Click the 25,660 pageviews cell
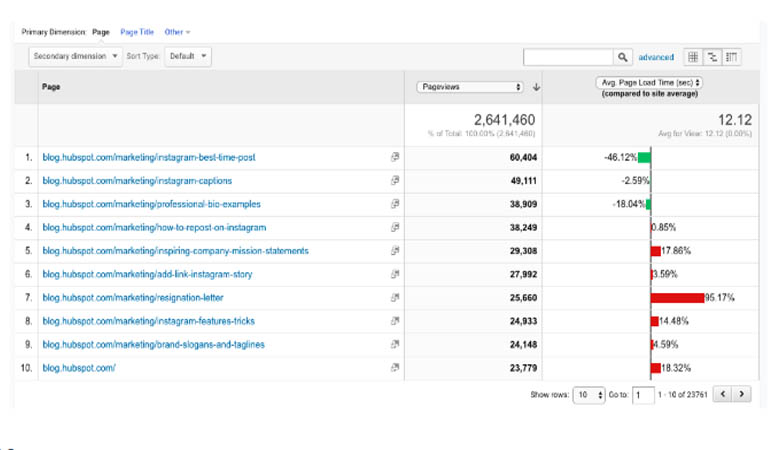 point(523,298)
